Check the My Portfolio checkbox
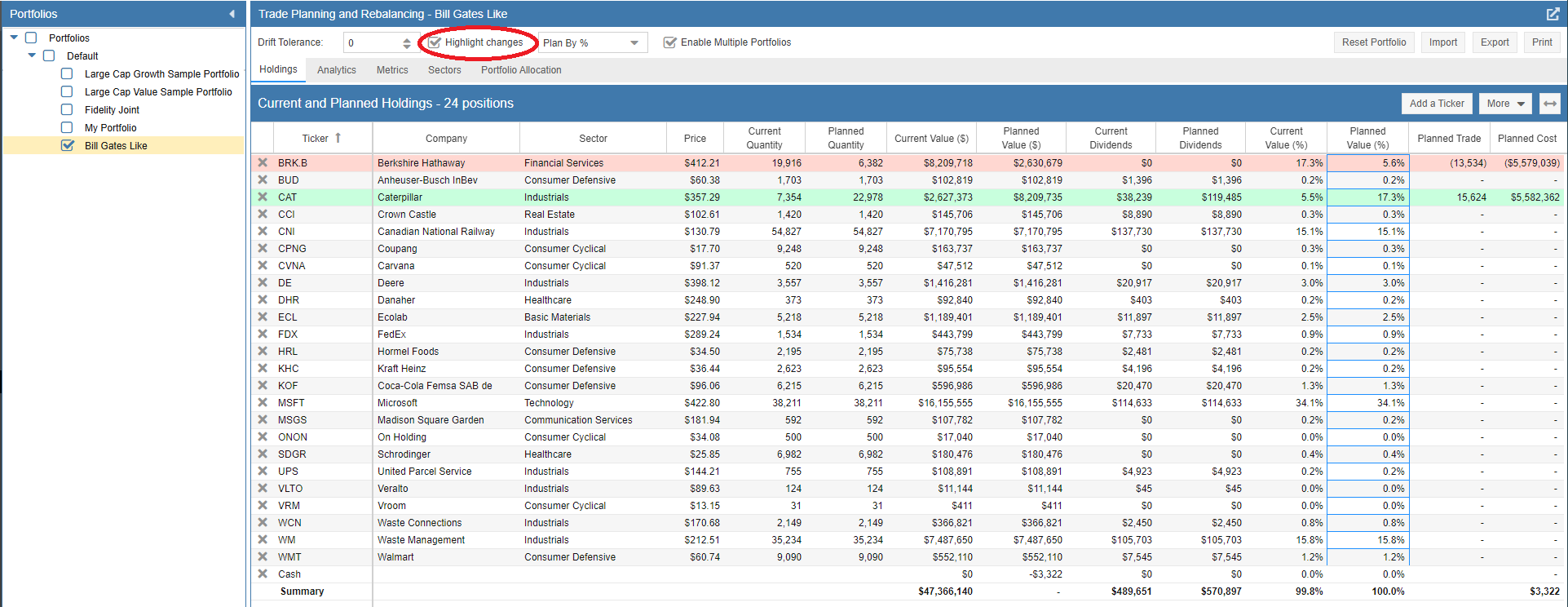Viewport: 1568px width, 607px height. point(67,127)
